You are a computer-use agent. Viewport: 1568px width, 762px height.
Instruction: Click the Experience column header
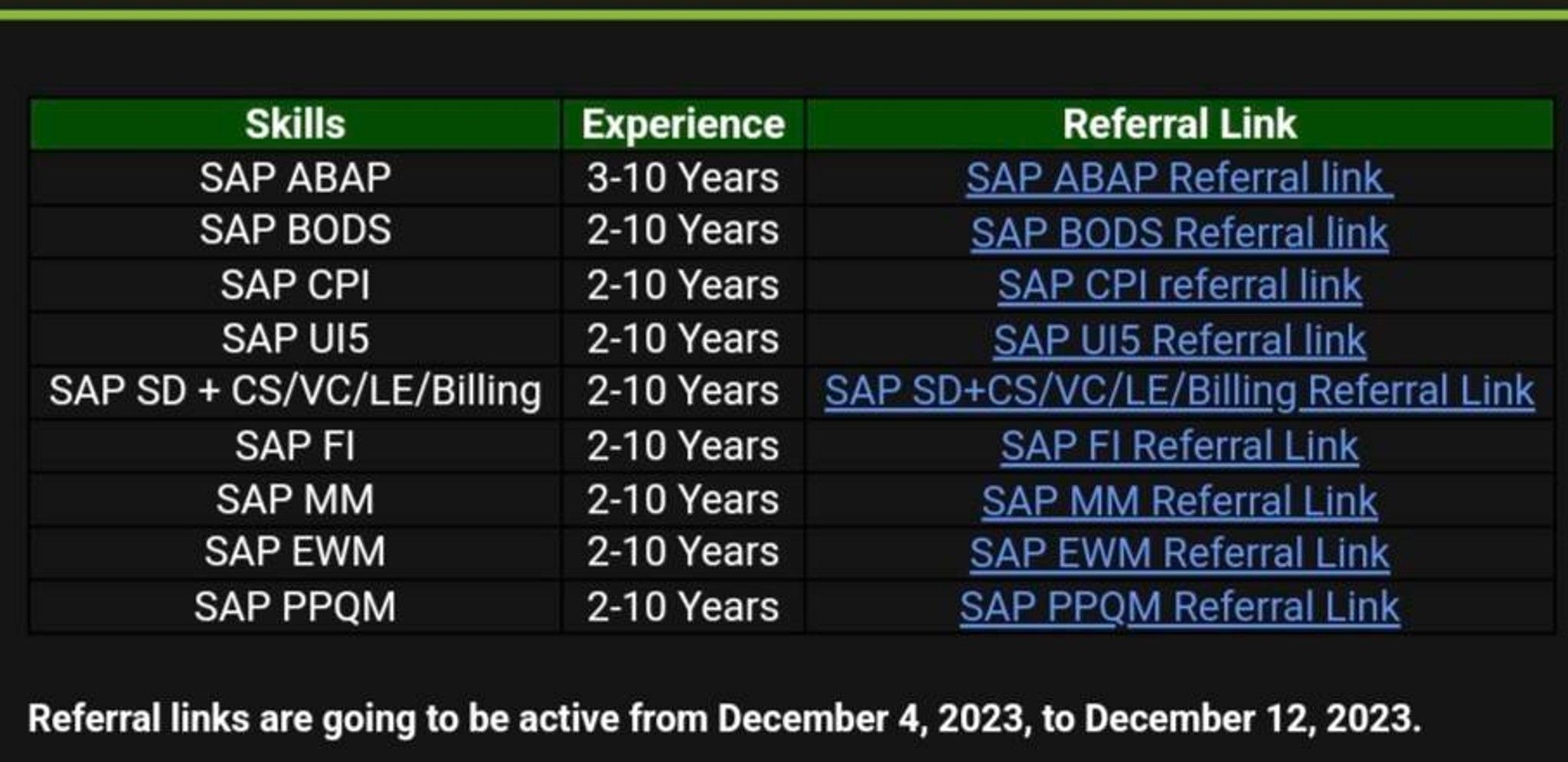683,124
